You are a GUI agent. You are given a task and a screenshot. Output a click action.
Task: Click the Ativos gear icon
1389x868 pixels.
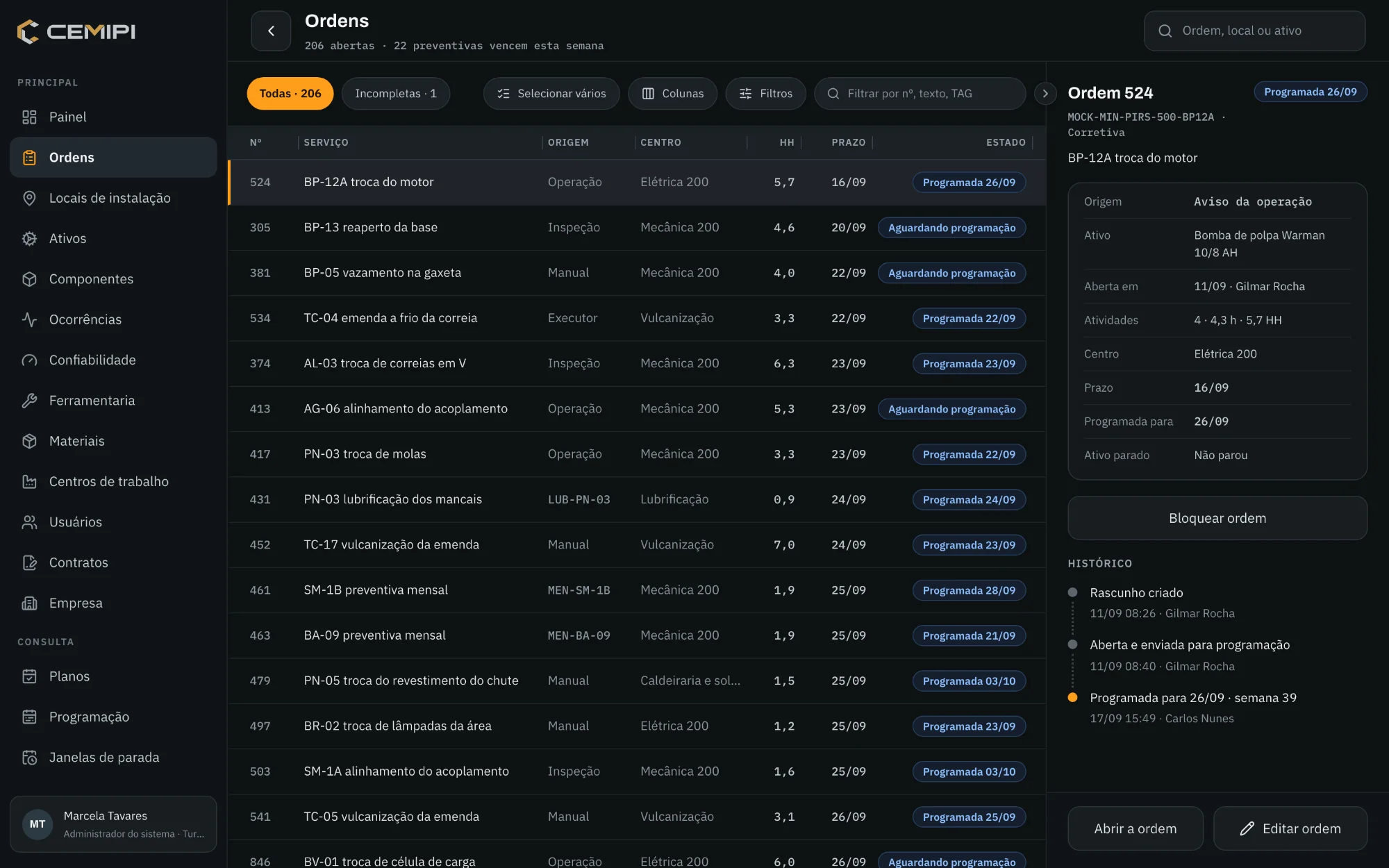(29, 238)
